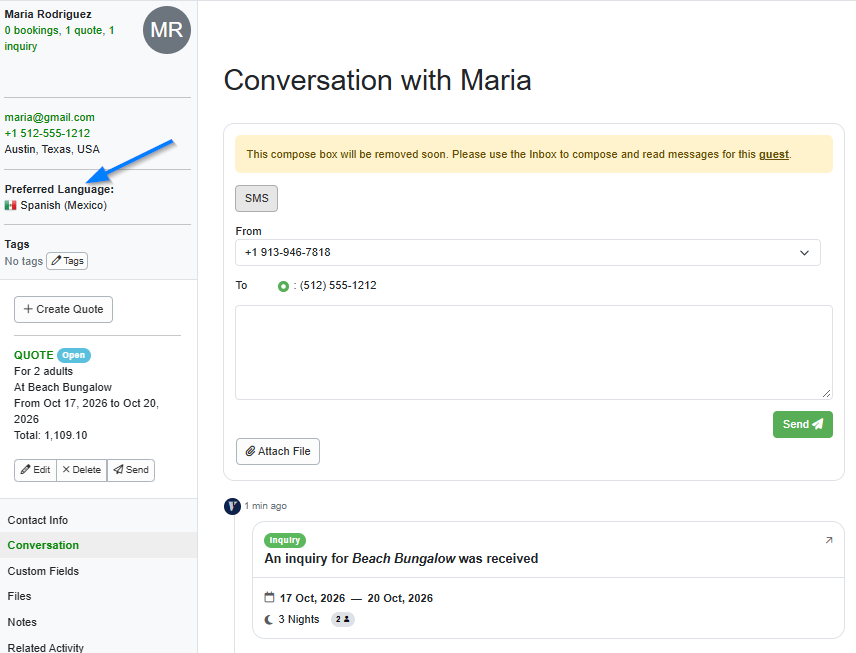Click the '1 min ago' timestamp
856x653 pixels.
pos(265,506)
